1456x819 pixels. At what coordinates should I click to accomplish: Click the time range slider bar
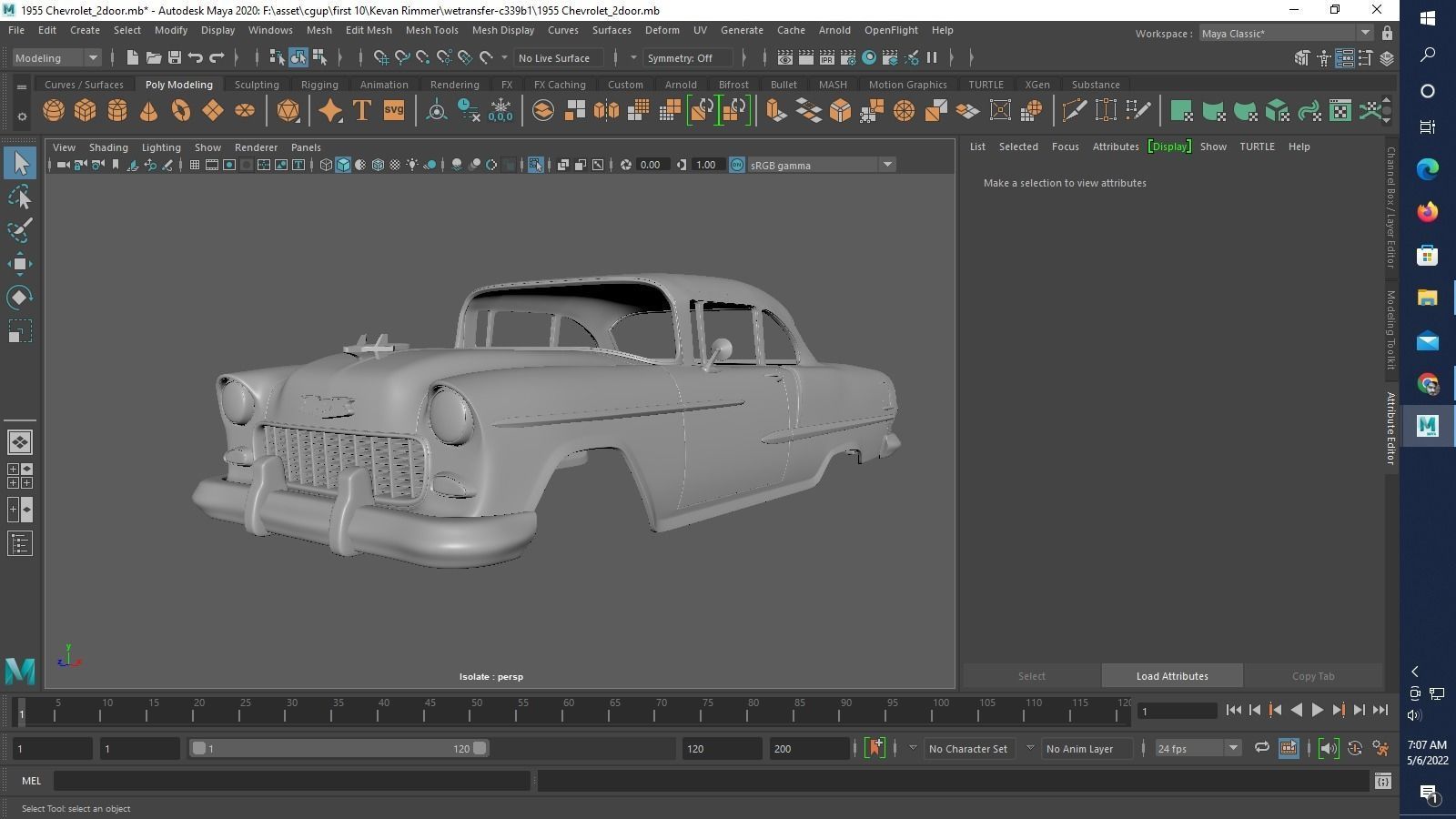(x=339, y=748)
